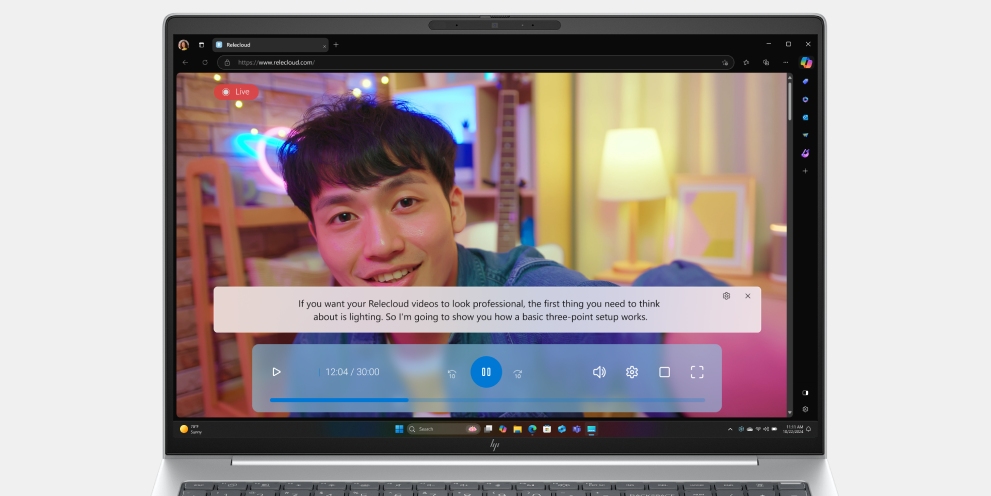Select the Relecloud browser tab
This screenshot has height=496, width=991.
(x=271, y=45)
